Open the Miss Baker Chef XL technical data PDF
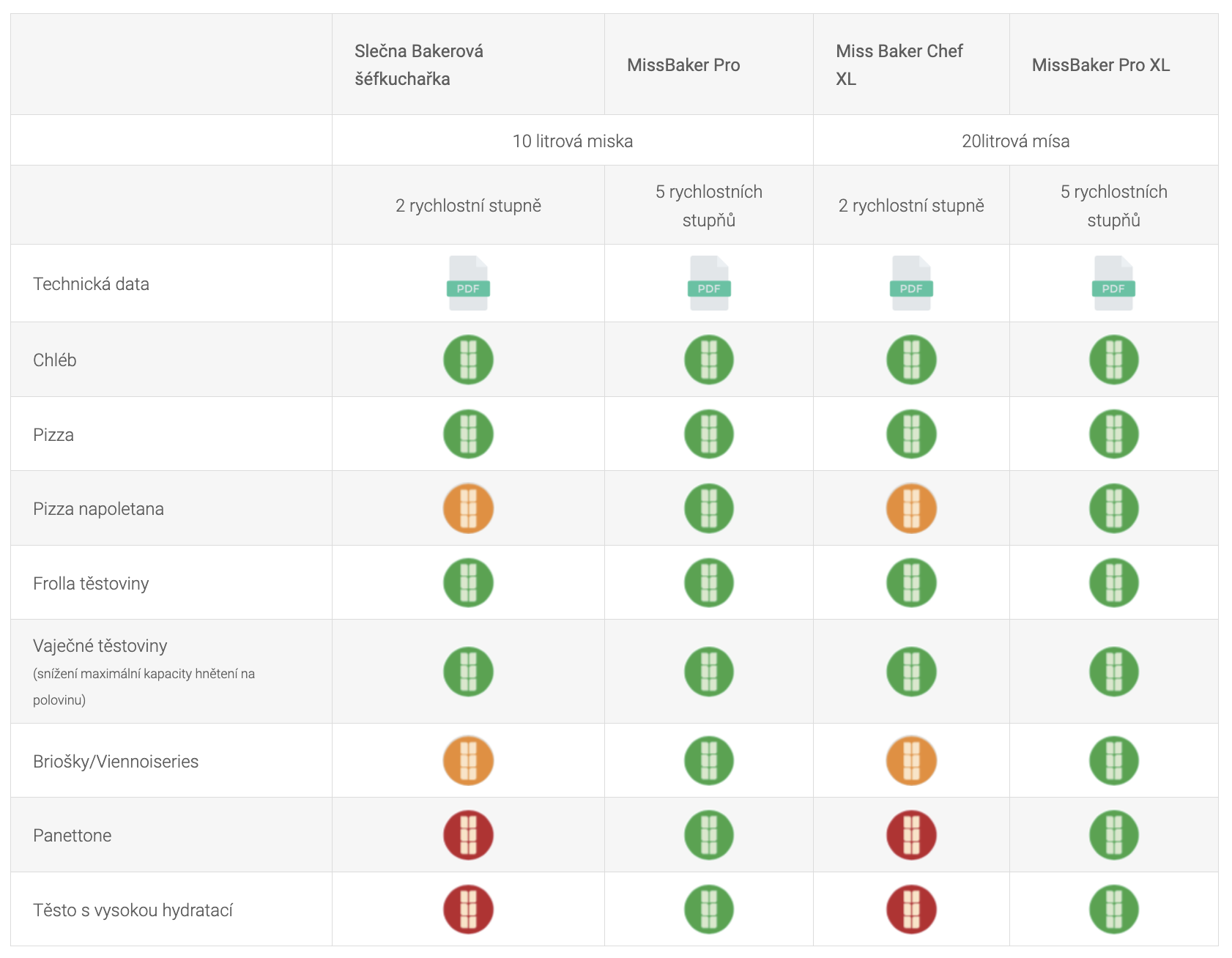The image size is (1232, 958). click(x=911, y=283)
